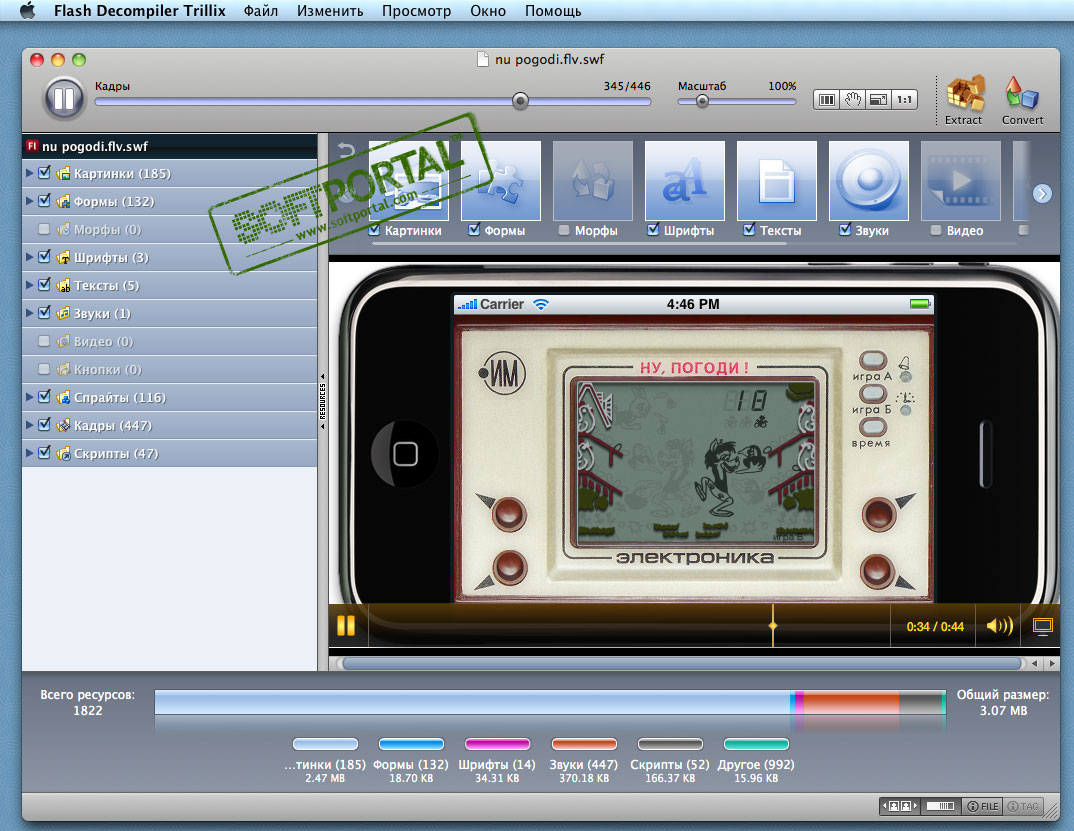This screenshot has height=831, width=1074.
Task: Uncheck Формы (132) in the resource tree
Action: 44,201
